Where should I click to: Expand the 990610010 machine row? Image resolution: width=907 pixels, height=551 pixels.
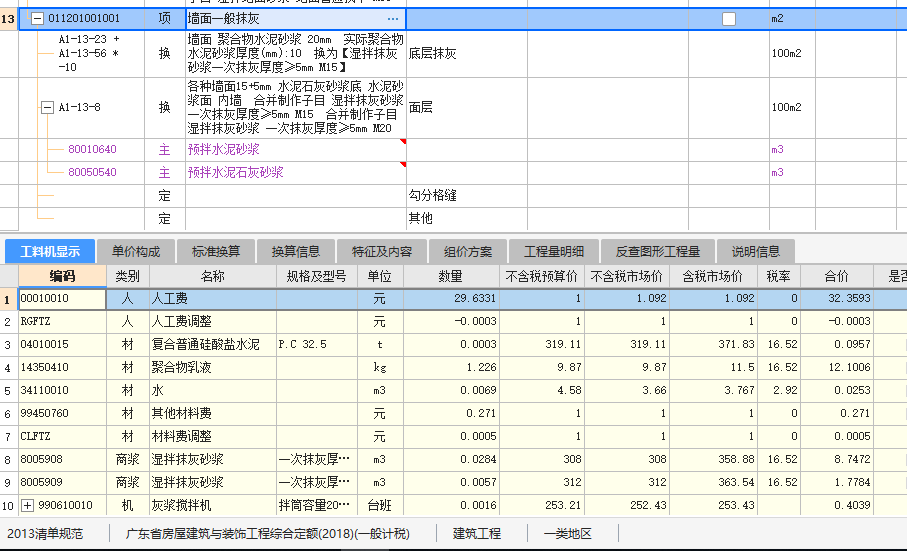pyautogui.click(x=27, y=505)
